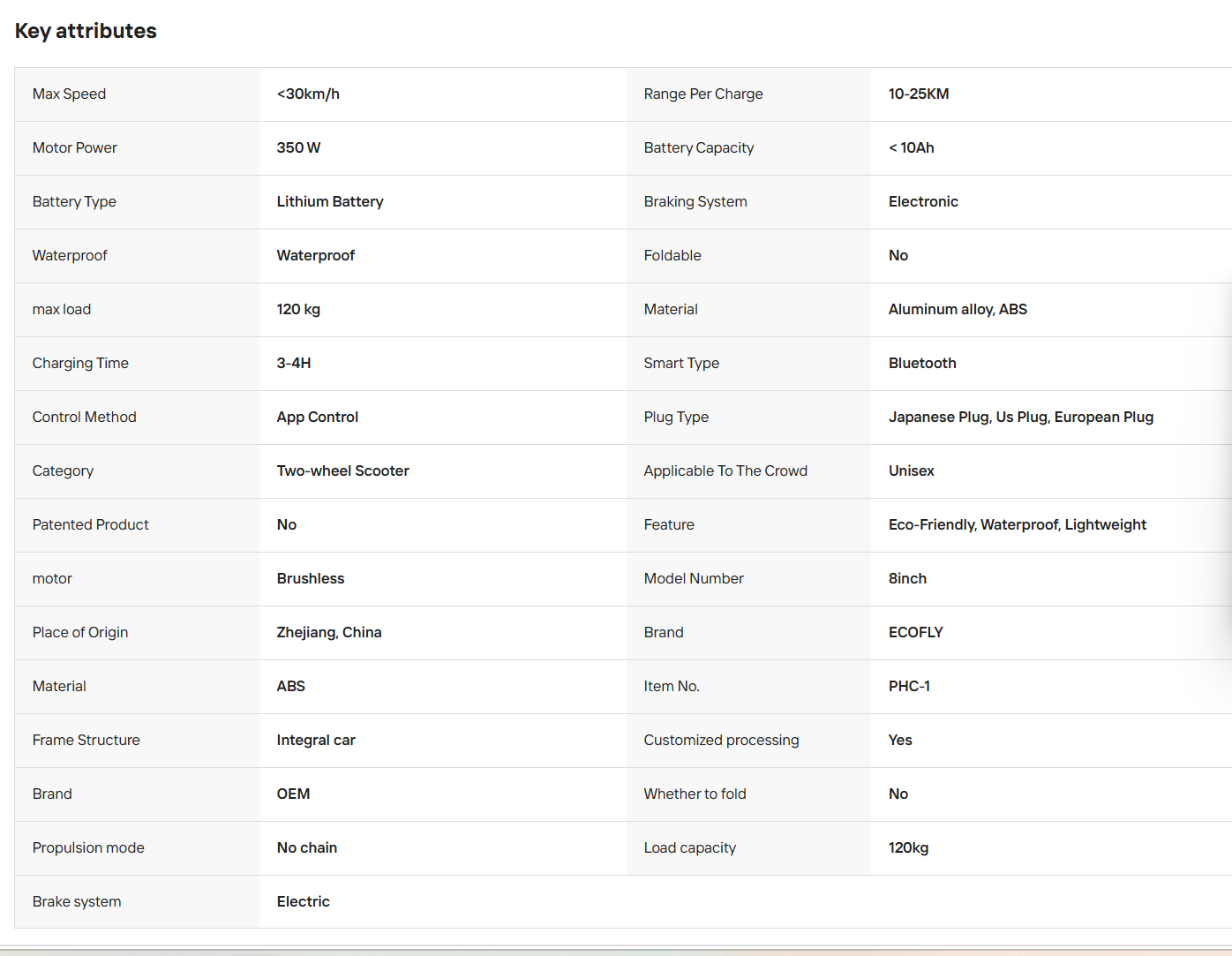Select the Item No. PHC-1 value
Viewport: 1232px width, 956px height.
tap(909, 686)
